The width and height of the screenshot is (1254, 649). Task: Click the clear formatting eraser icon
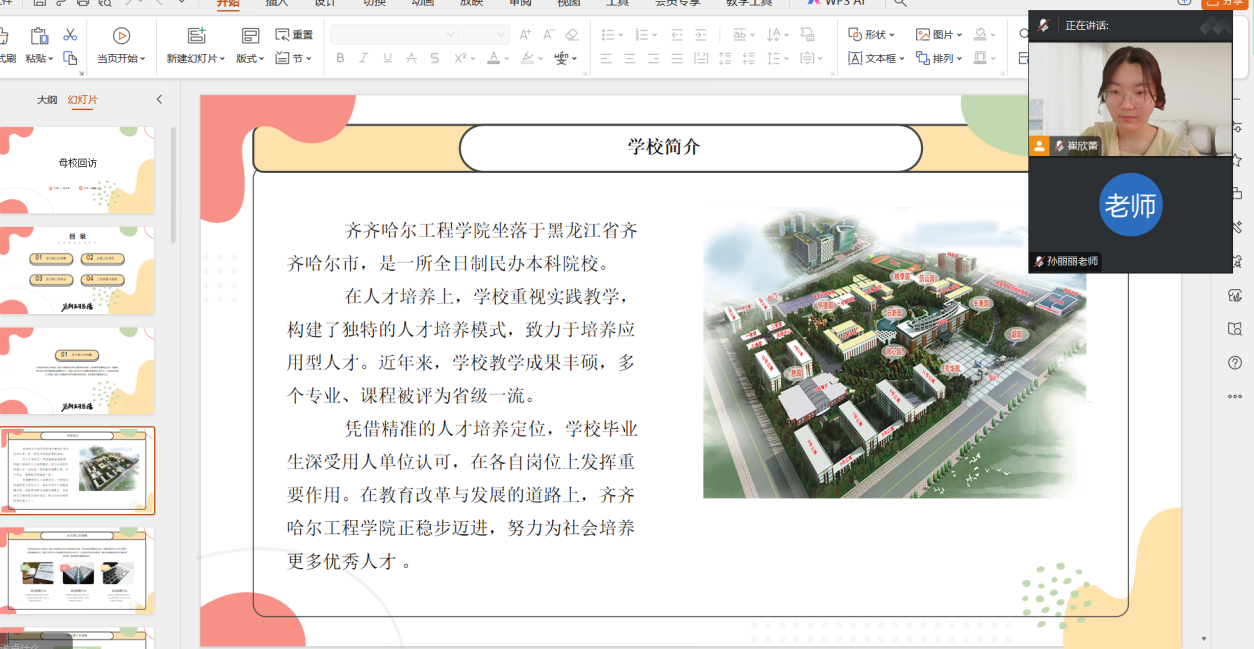[x=572, y=35]
